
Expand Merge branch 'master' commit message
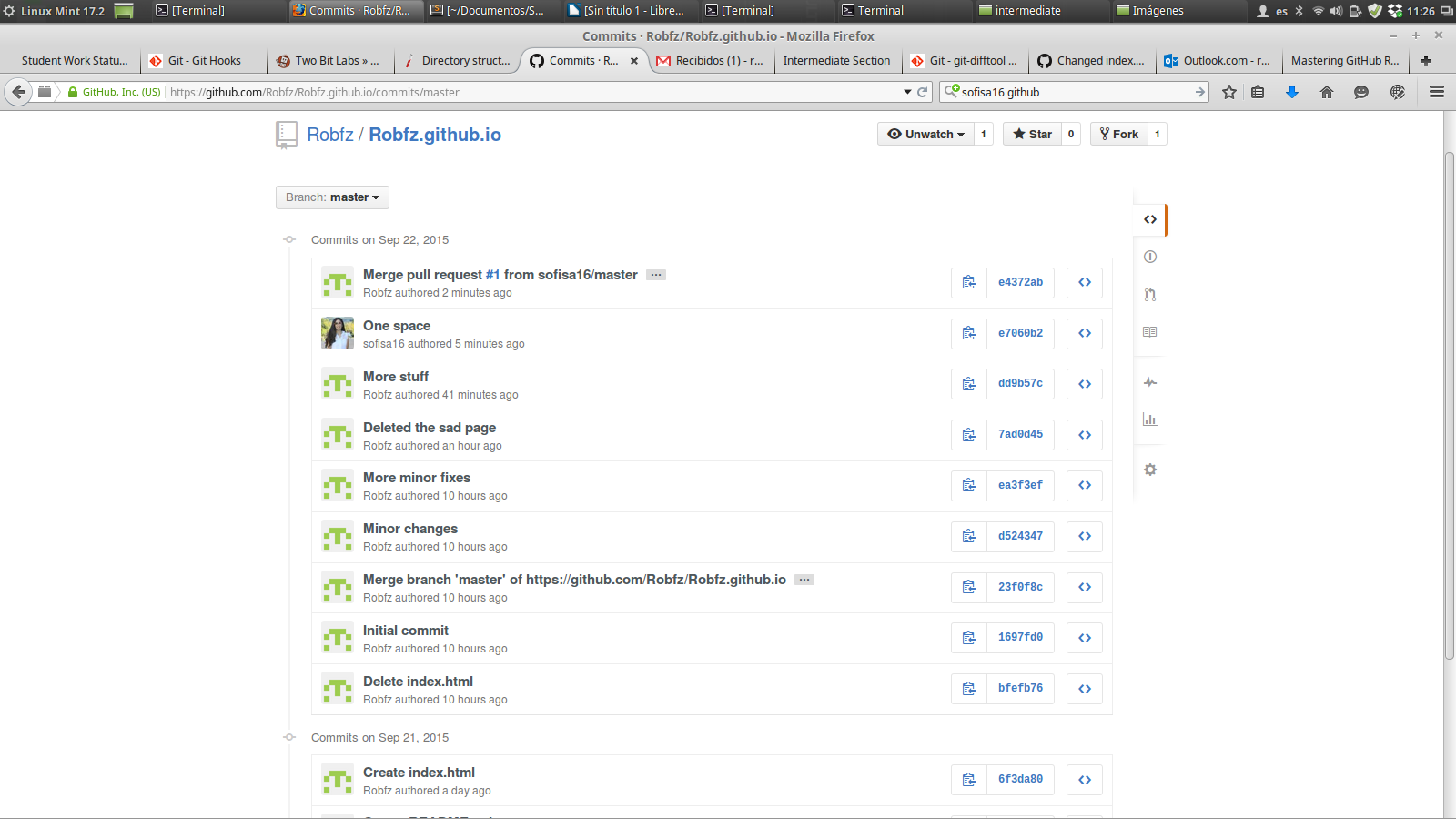(x=804, y=580)
